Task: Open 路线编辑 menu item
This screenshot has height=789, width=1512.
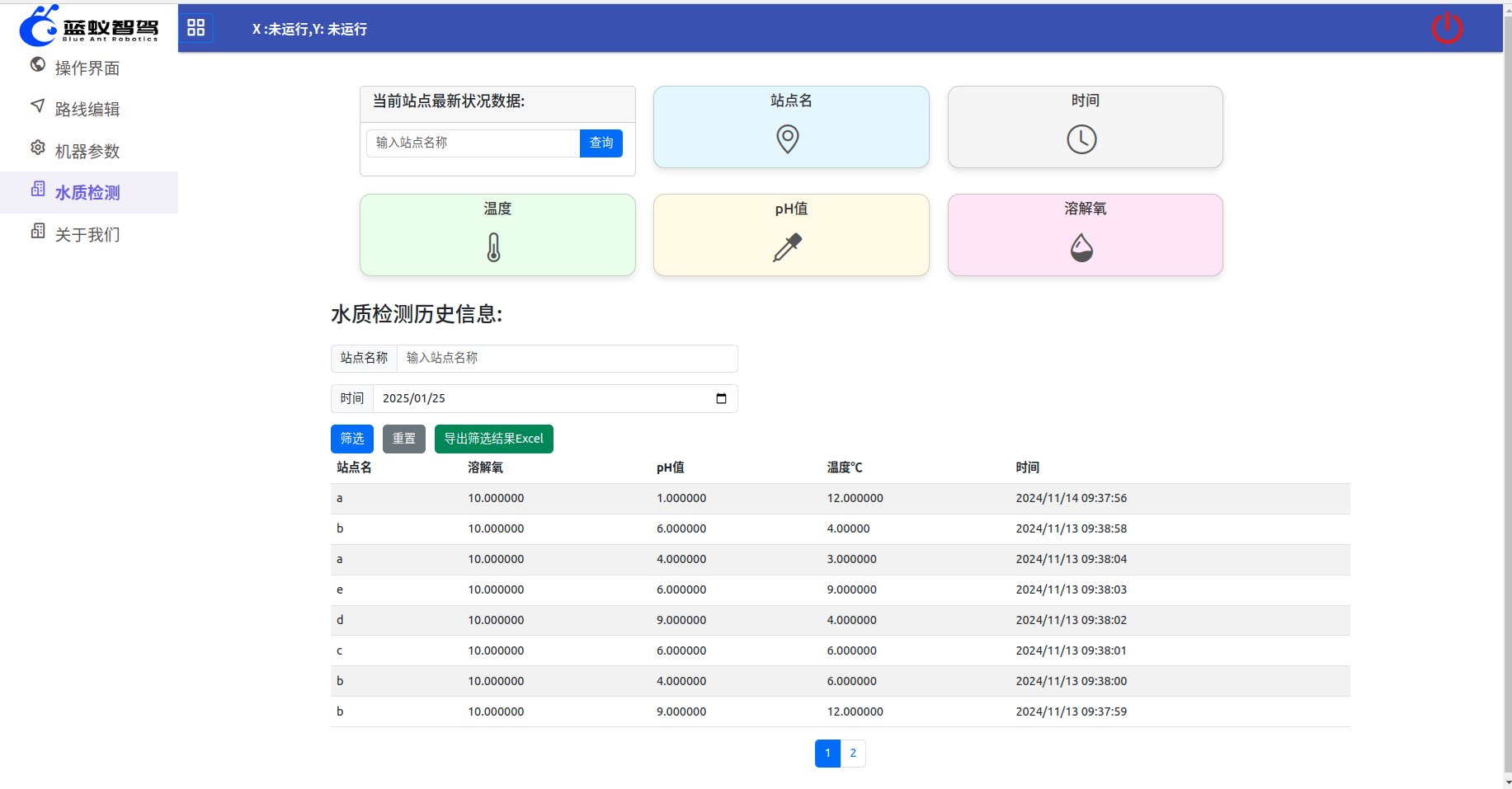Action: coord(87,110)
